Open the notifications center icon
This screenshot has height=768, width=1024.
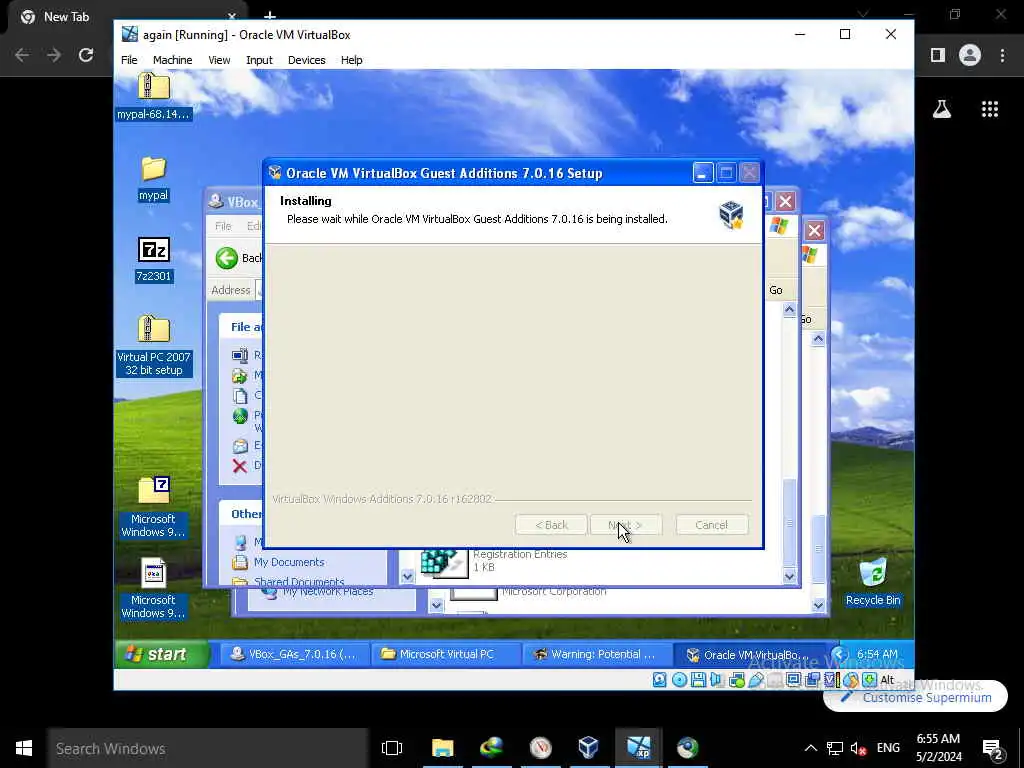(992, 748)
